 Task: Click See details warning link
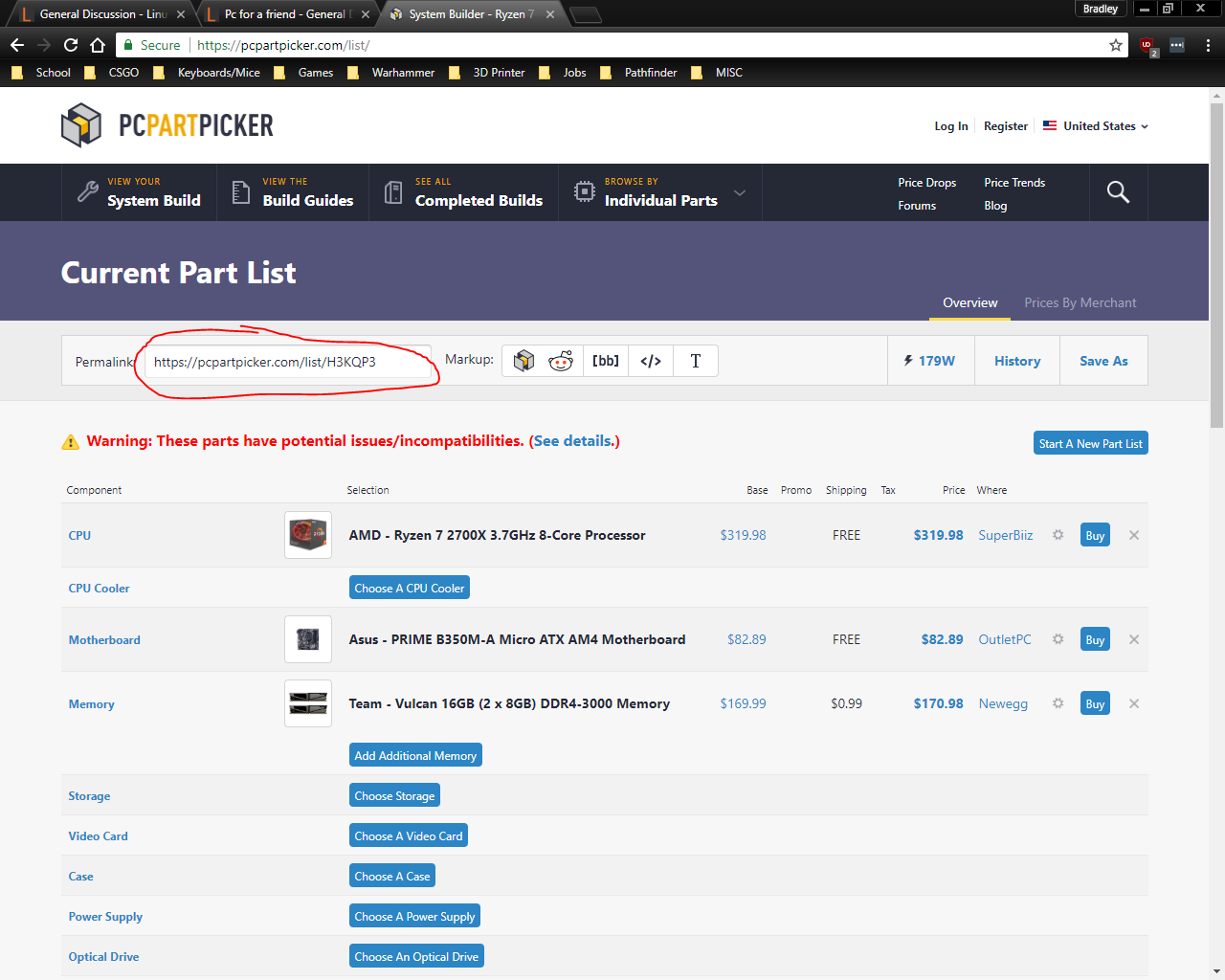[573, 441]
